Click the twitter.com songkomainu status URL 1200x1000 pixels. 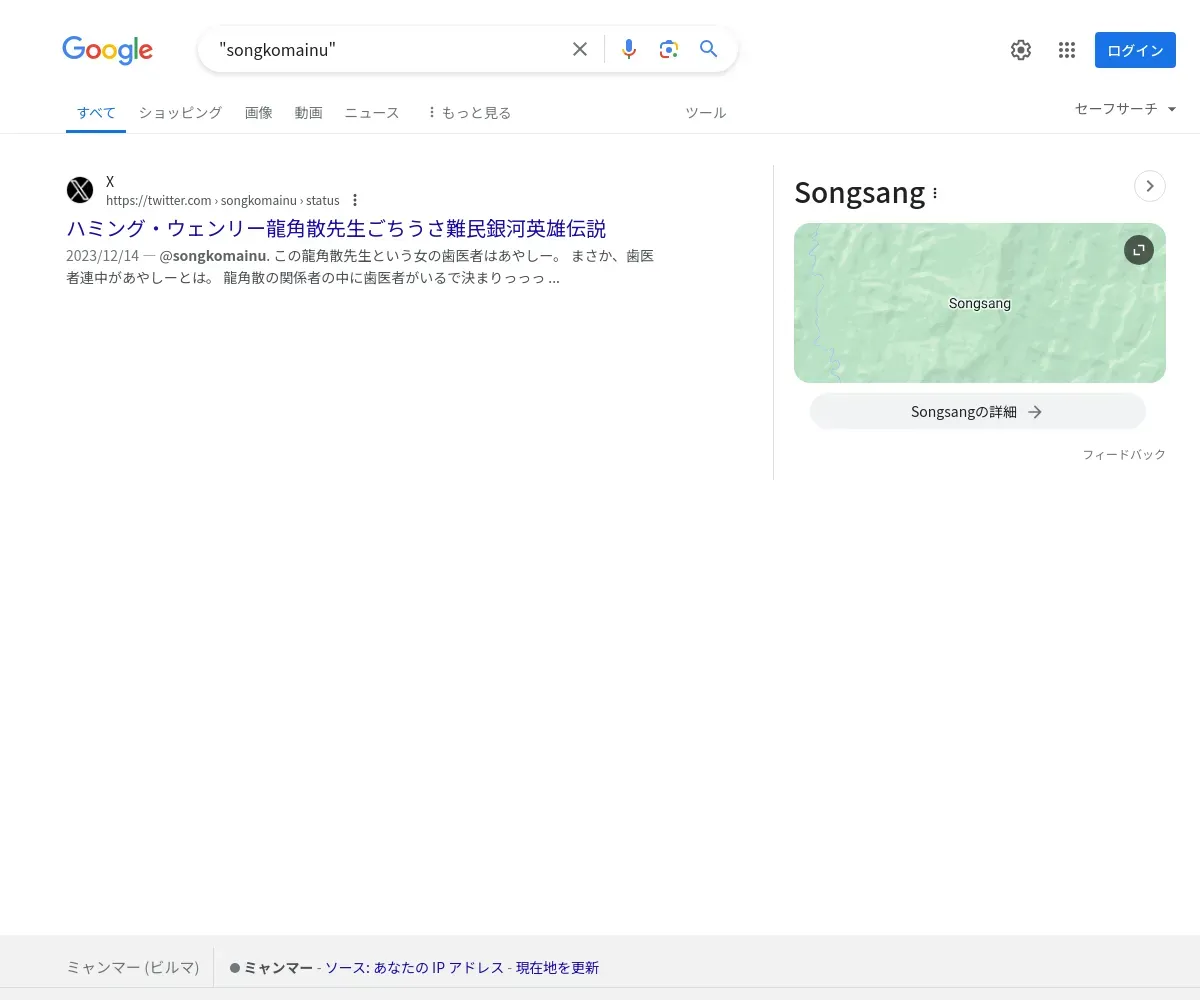pos(223,200)
